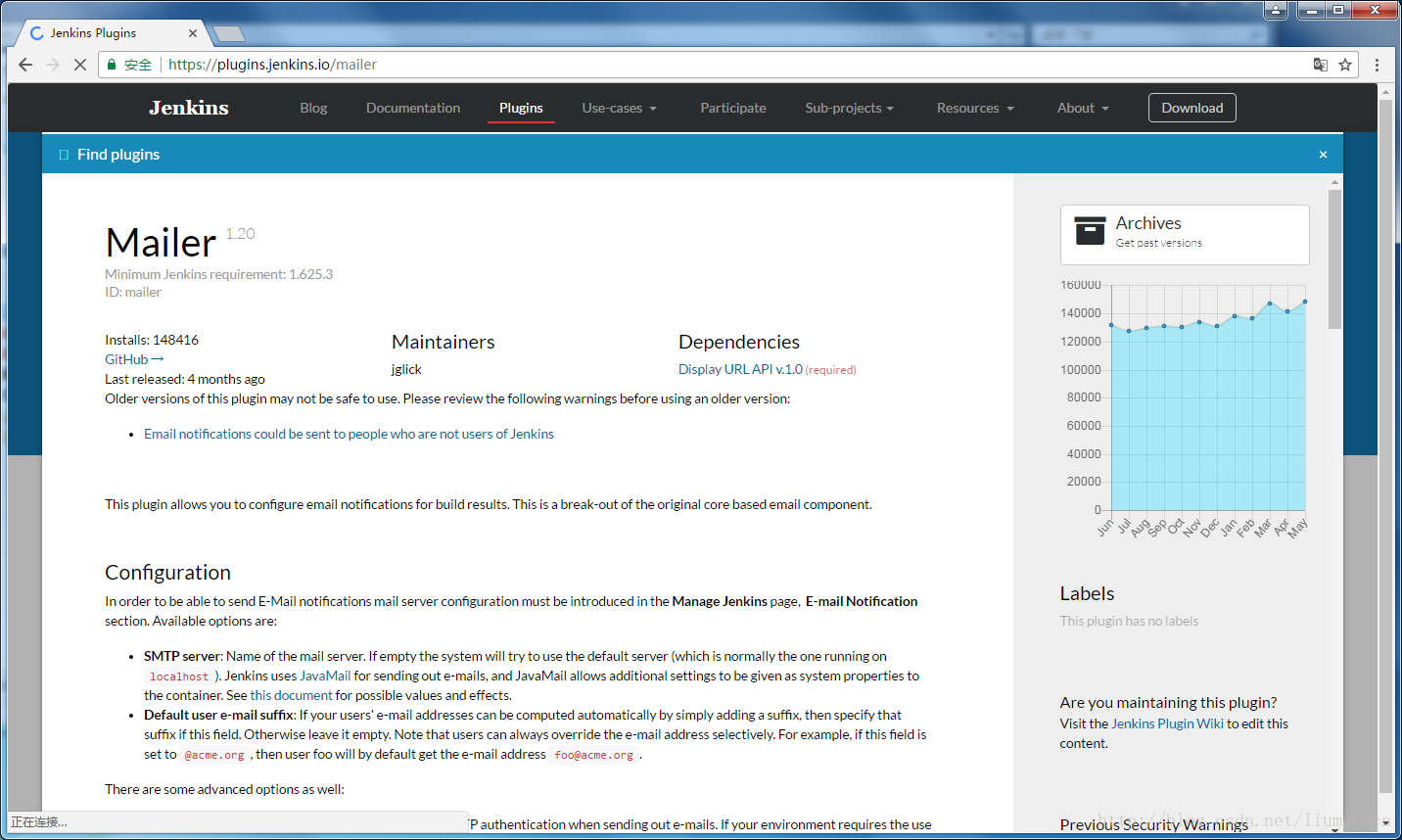Open the JavaMail link
Viewport: 1402px width, 840px height.
(x=325, y=676)
